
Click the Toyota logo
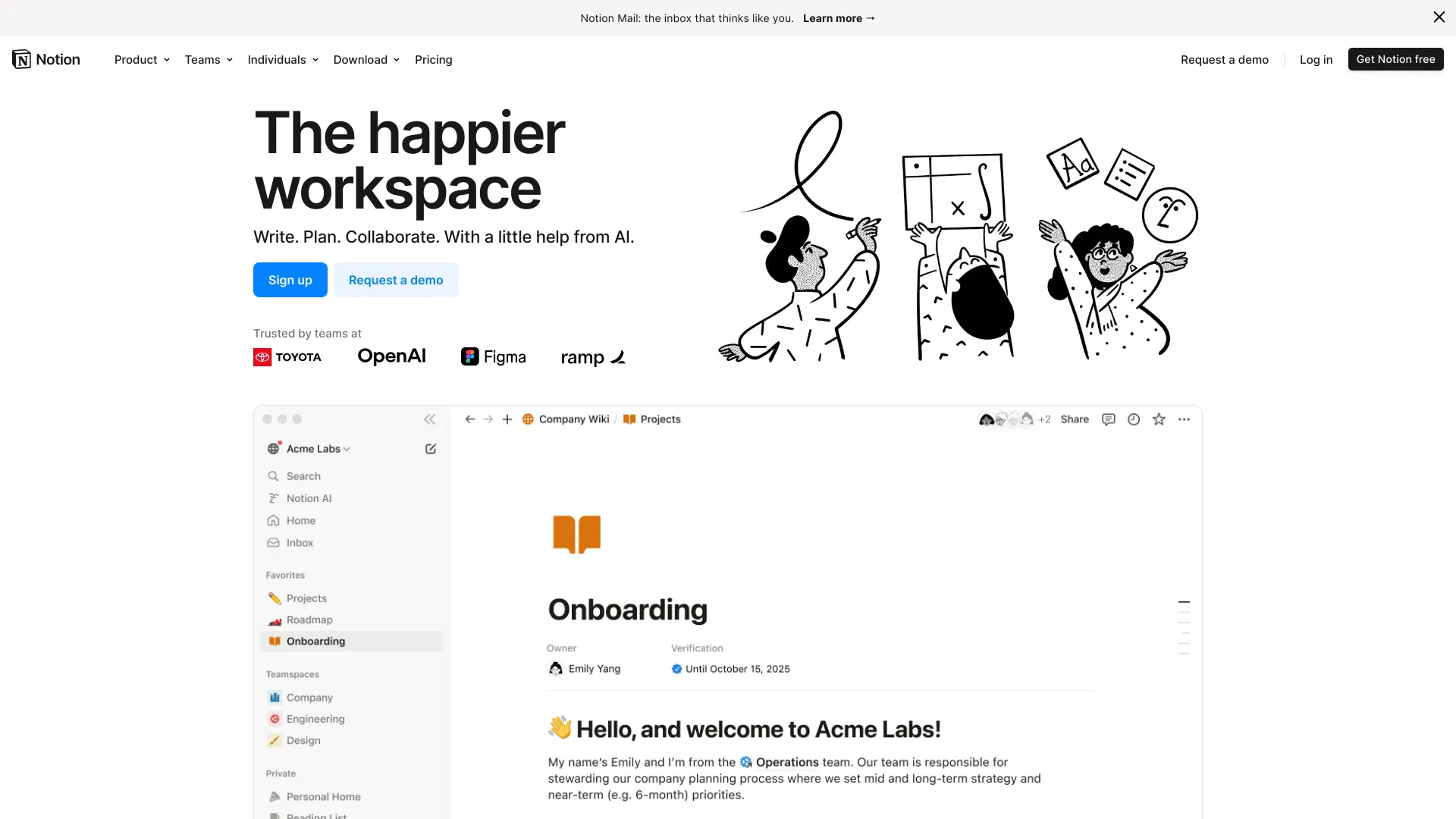(x=287, y=357)
